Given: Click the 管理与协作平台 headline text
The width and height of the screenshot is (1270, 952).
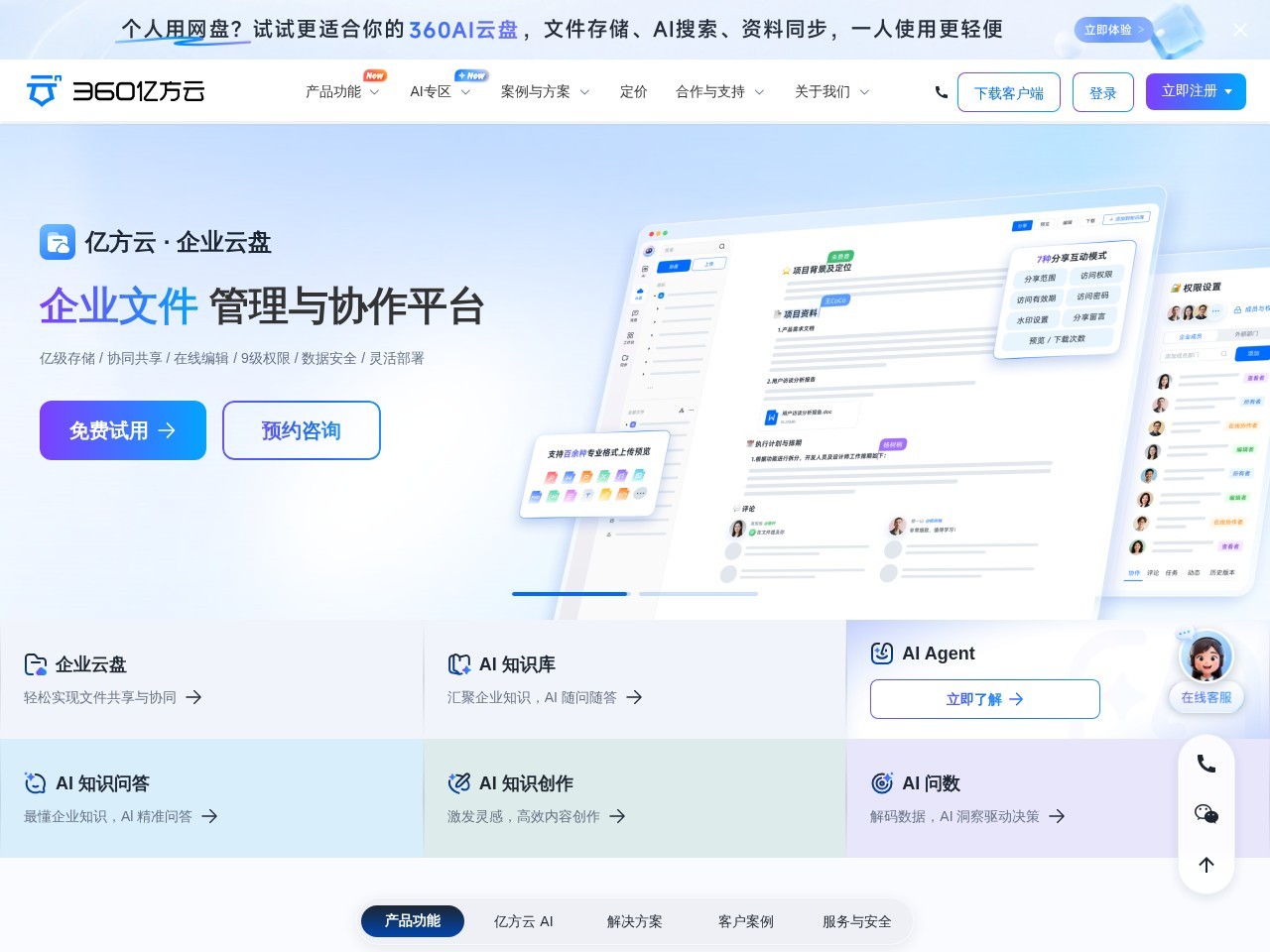Looking at the screenshot, I should 346,305.
